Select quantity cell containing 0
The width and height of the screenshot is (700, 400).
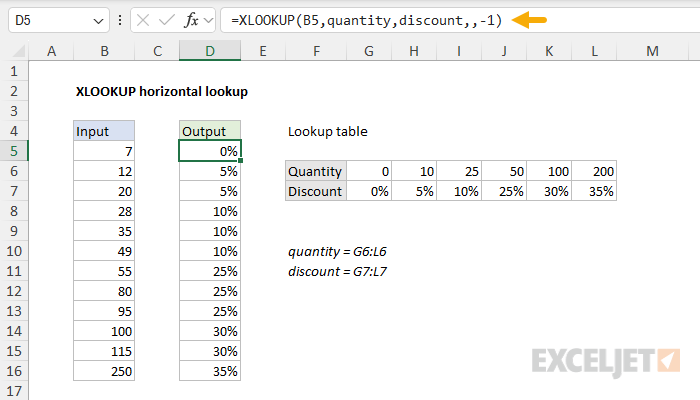tap(369, 171)
